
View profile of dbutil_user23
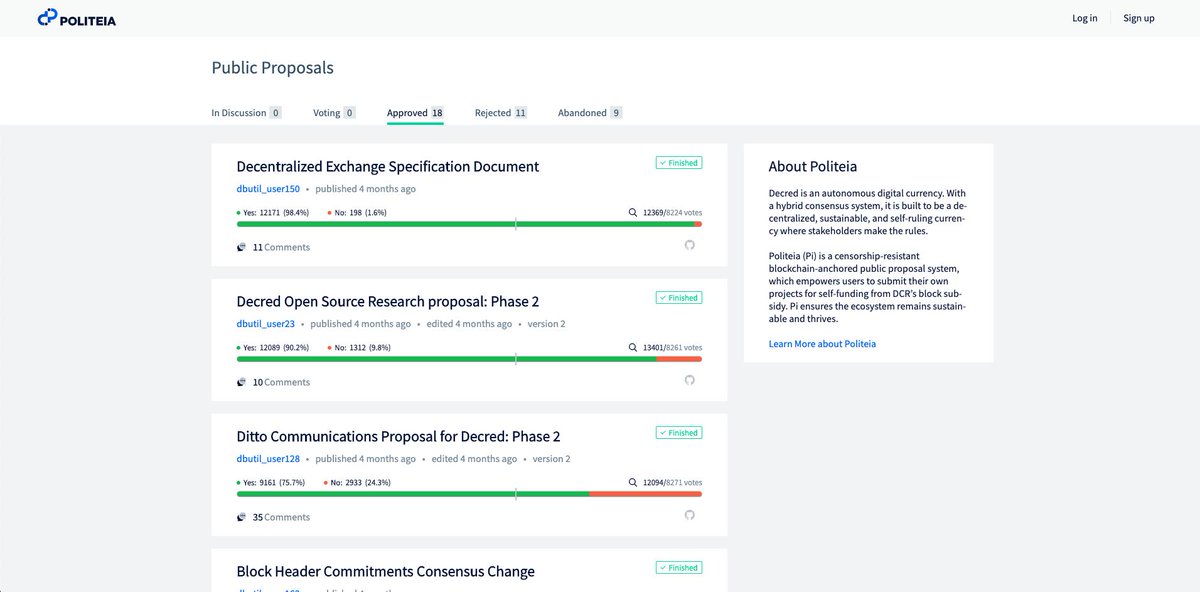click(265, 324)
